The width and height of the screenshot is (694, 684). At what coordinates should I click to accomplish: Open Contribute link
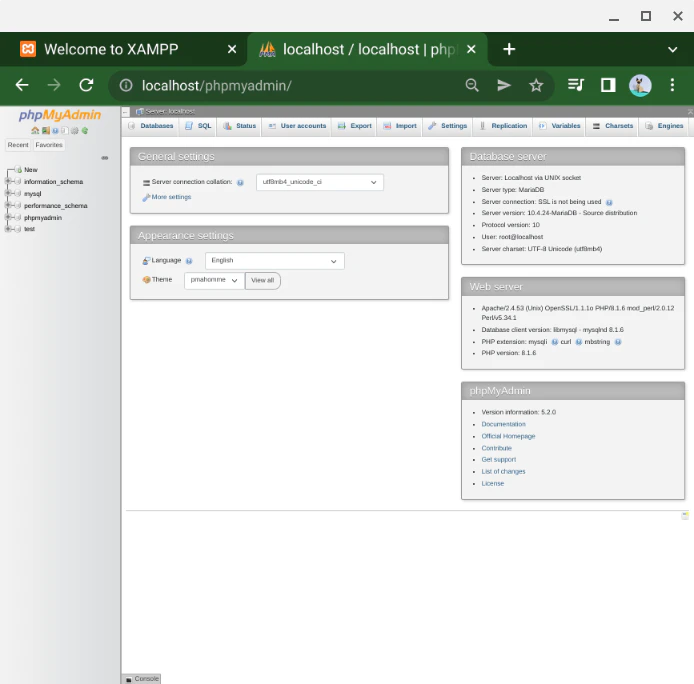[x=496, y=448]
